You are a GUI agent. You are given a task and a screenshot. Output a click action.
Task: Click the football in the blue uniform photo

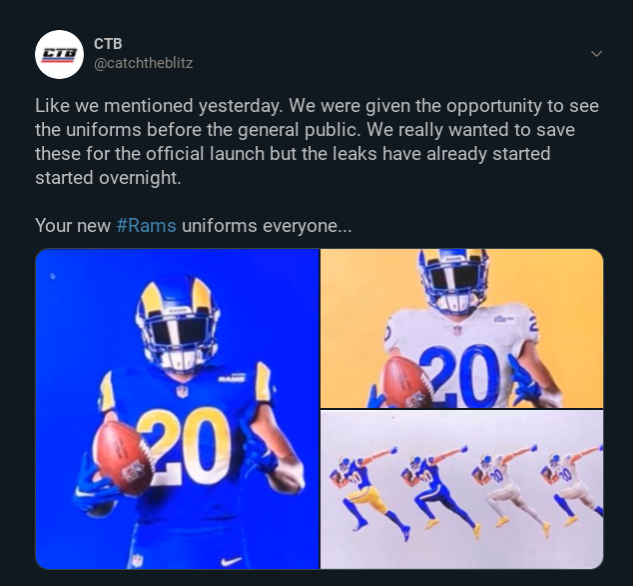pyautogui.click(x=124, y=458)
